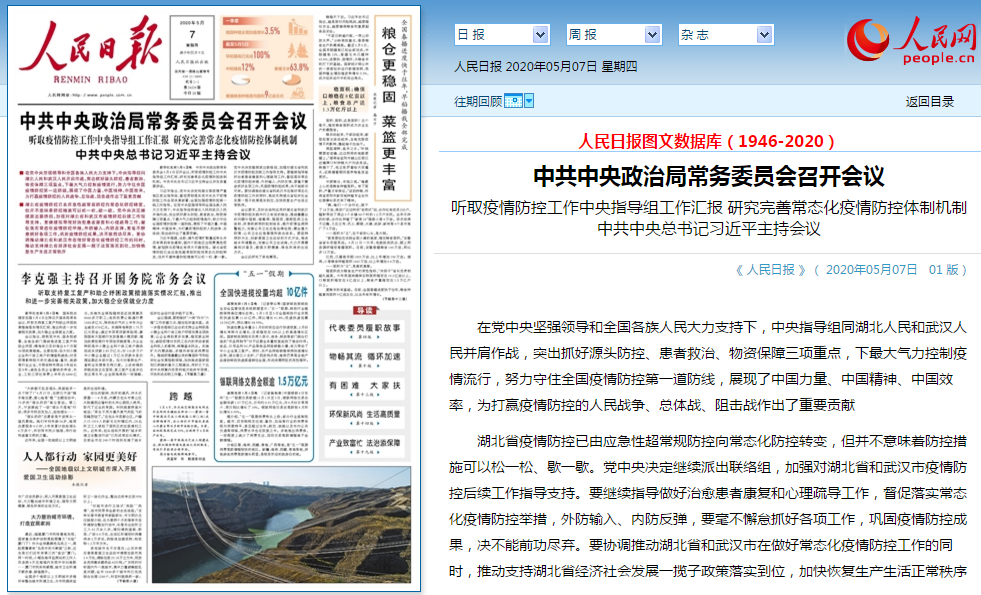The width and height of the screenshot is (981, 595).
Task: Open the guide entry 物畅其流 循环加速
Action: click(x=365, y=359)
